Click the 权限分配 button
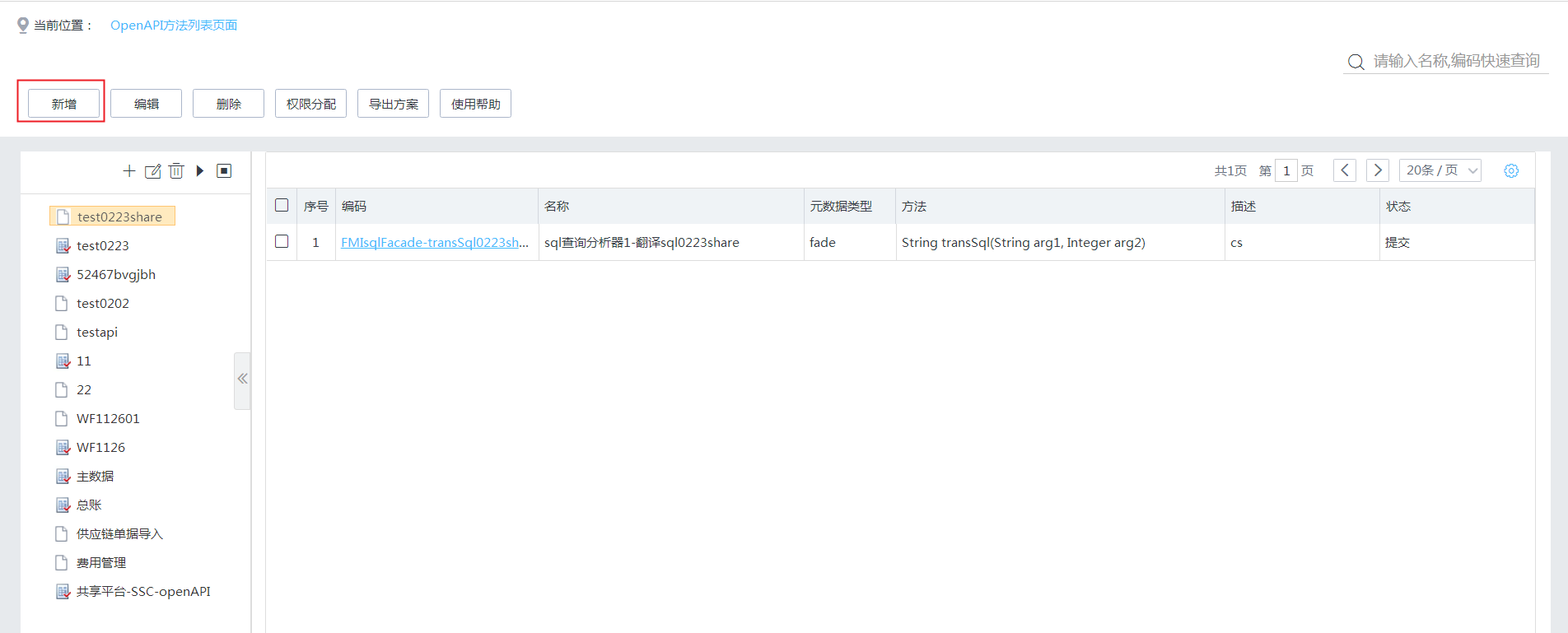The image size is (1568, 633). (x=310, y=104)
